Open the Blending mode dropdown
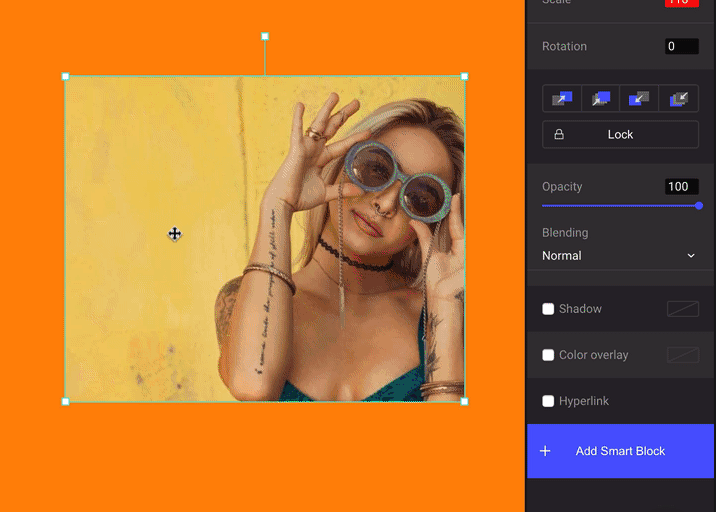 click(620, 256)
